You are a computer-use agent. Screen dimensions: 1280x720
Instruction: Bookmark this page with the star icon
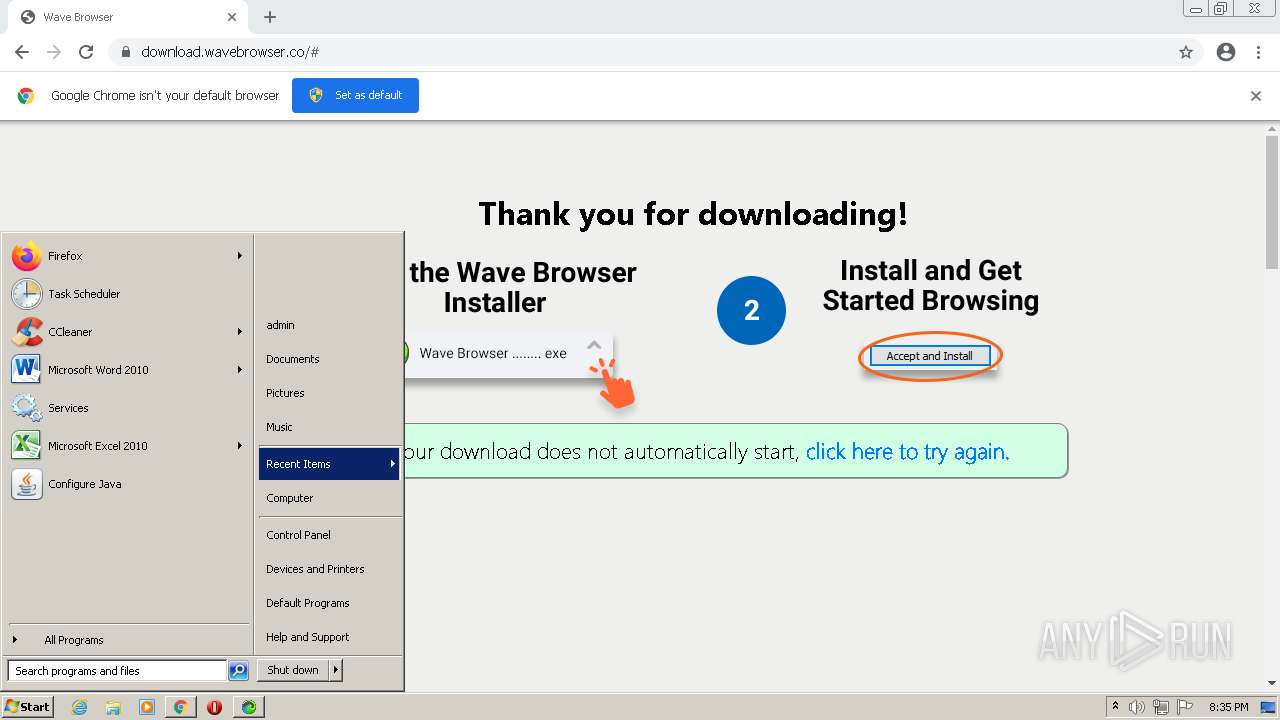coord(1186,52)
